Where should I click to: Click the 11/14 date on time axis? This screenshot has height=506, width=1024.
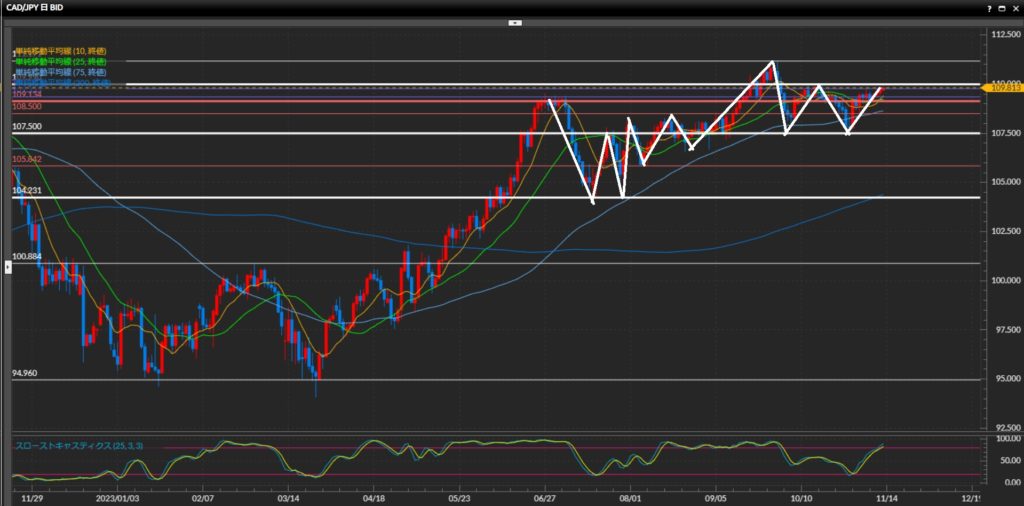pos(888,495)
